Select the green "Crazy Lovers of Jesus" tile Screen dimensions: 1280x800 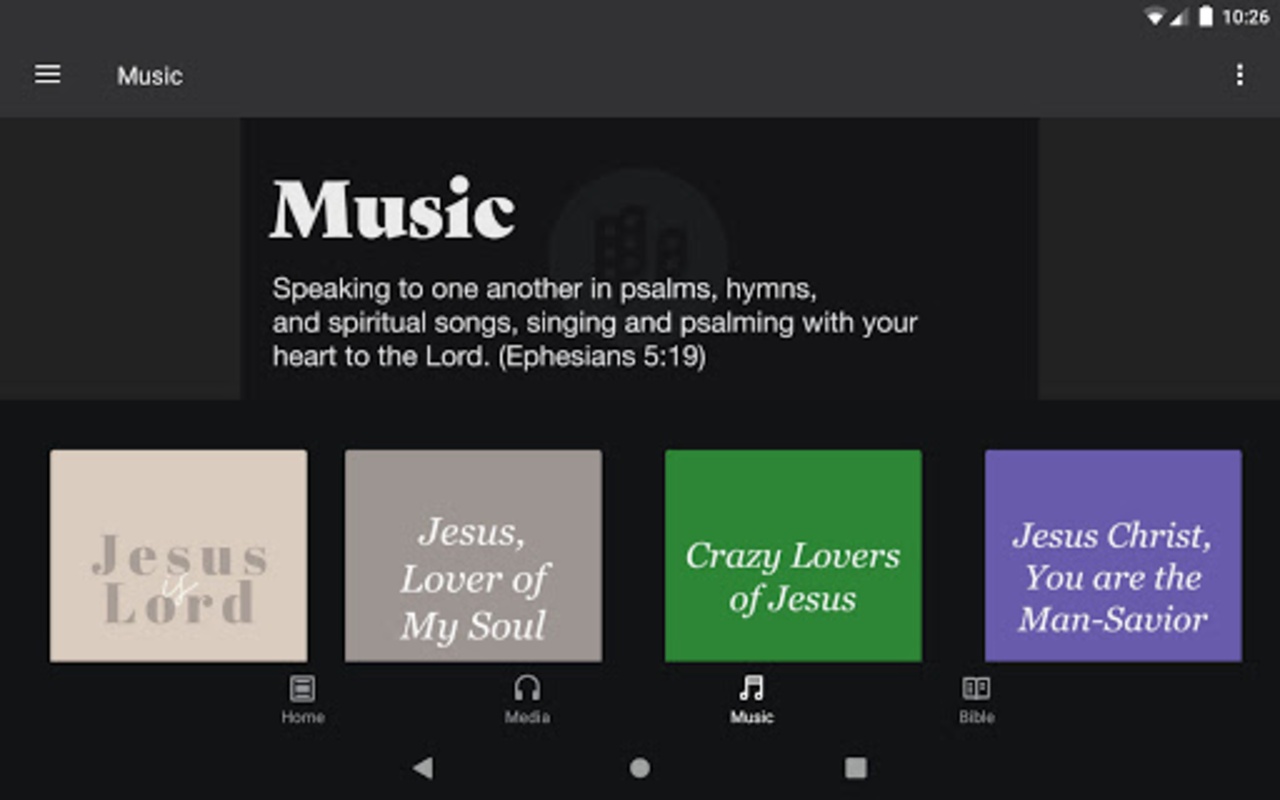[x=793, y=555]
